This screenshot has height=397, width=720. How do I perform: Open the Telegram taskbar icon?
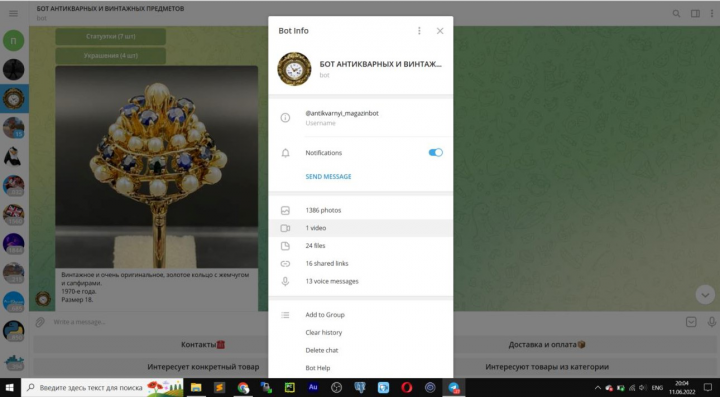454,388
